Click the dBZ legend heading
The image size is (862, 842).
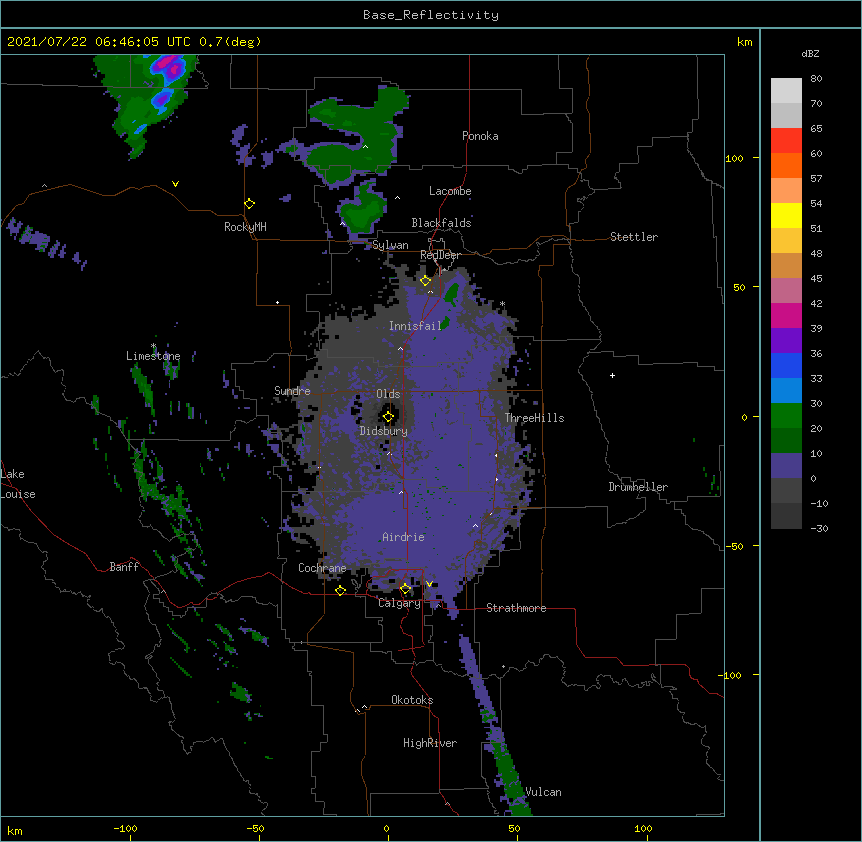[810, 53]
